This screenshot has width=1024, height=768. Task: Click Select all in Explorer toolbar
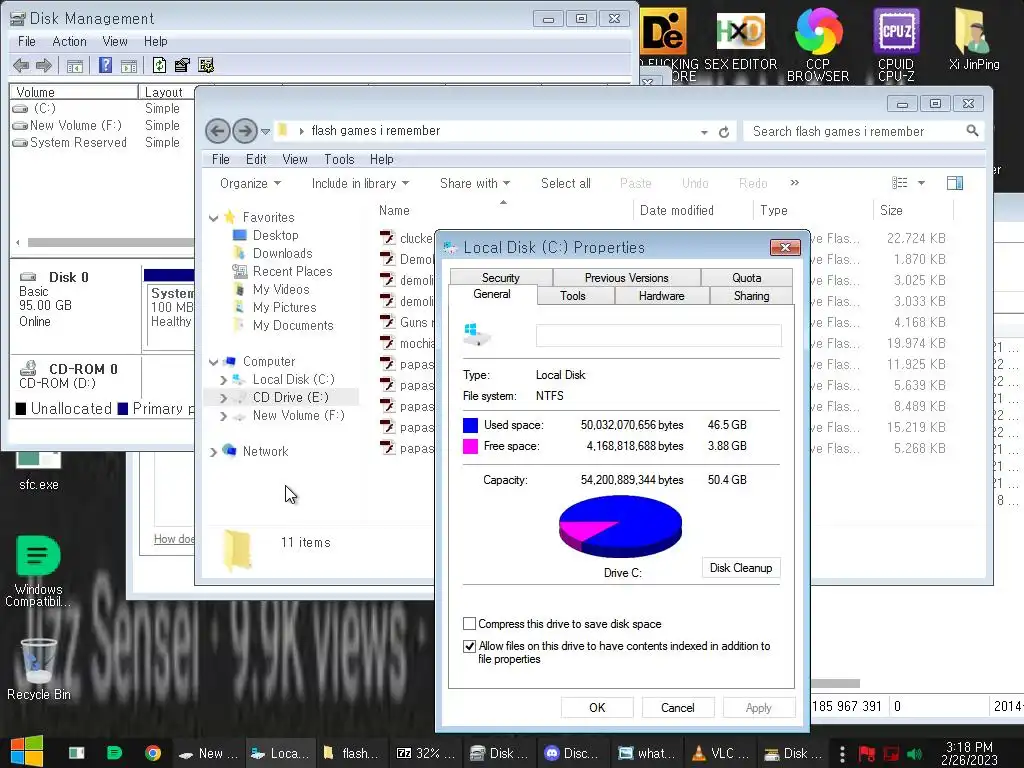(x=566, y=184)
